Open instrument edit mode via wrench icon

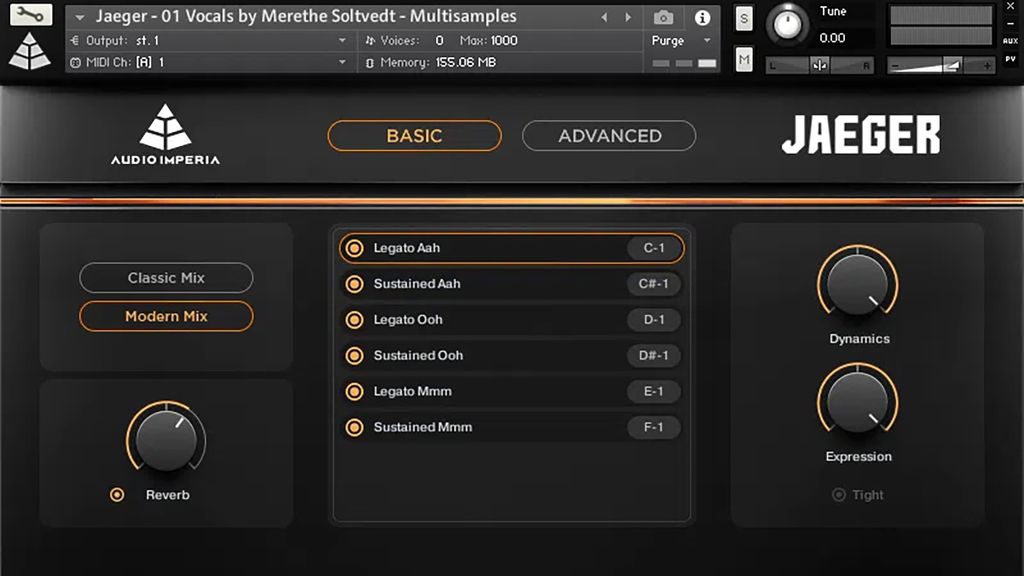pyautogui.click(x=31, y=14)
